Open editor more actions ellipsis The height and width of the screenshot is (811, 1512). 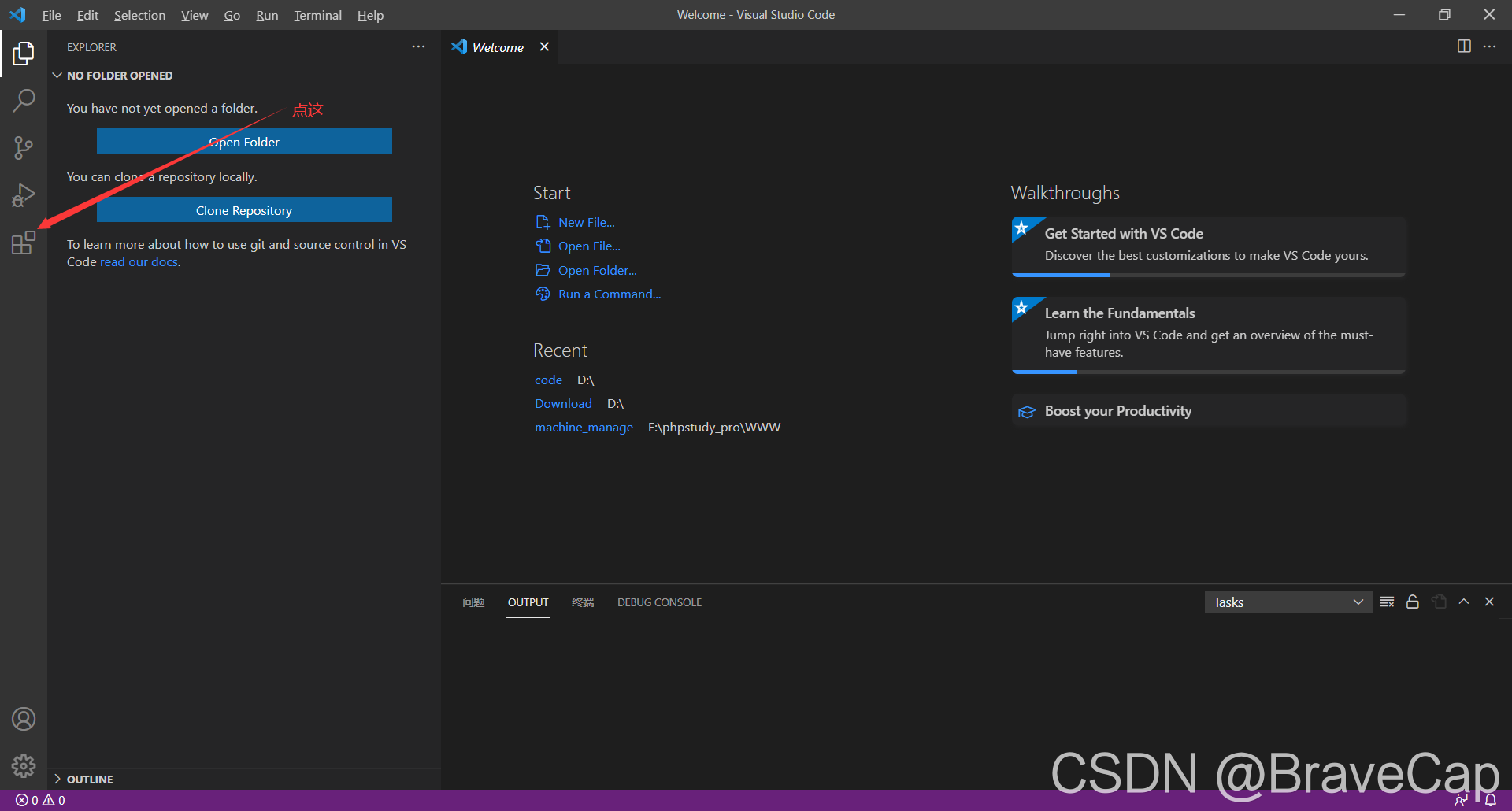pyautogui.click(x=1489, y=46)
